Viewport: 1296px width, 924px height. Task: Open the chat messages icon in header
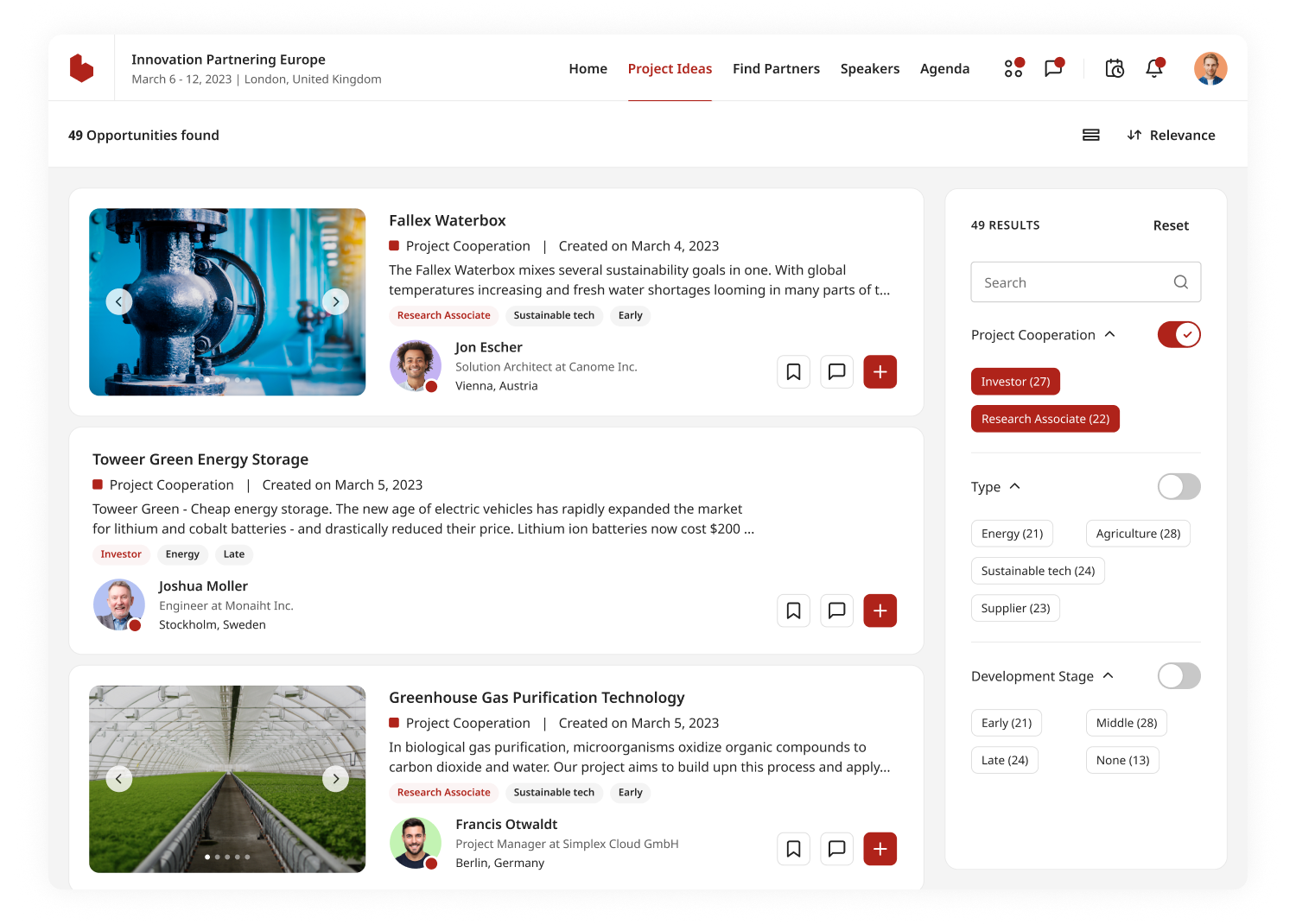coord(1053,68)
